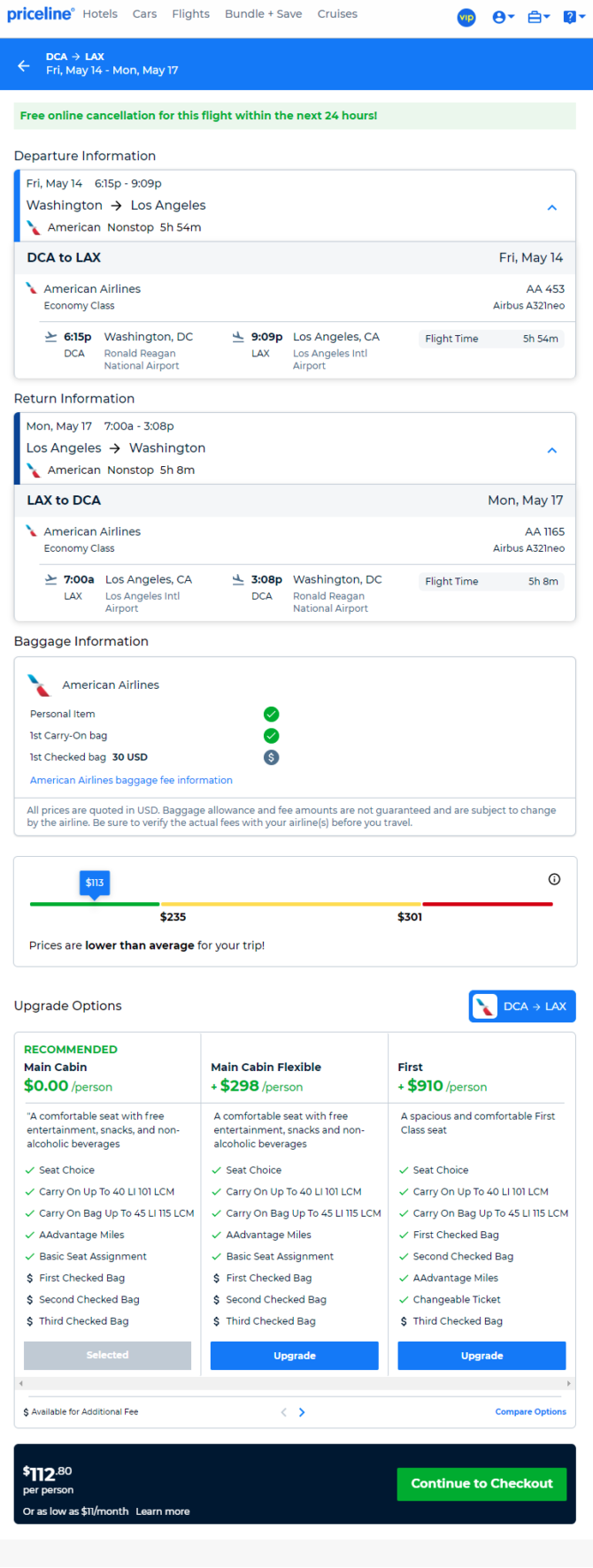Open the help question mark icon
Image resolution: width=593 pixels, height=1568 pixels.
[x=573, y=17]
